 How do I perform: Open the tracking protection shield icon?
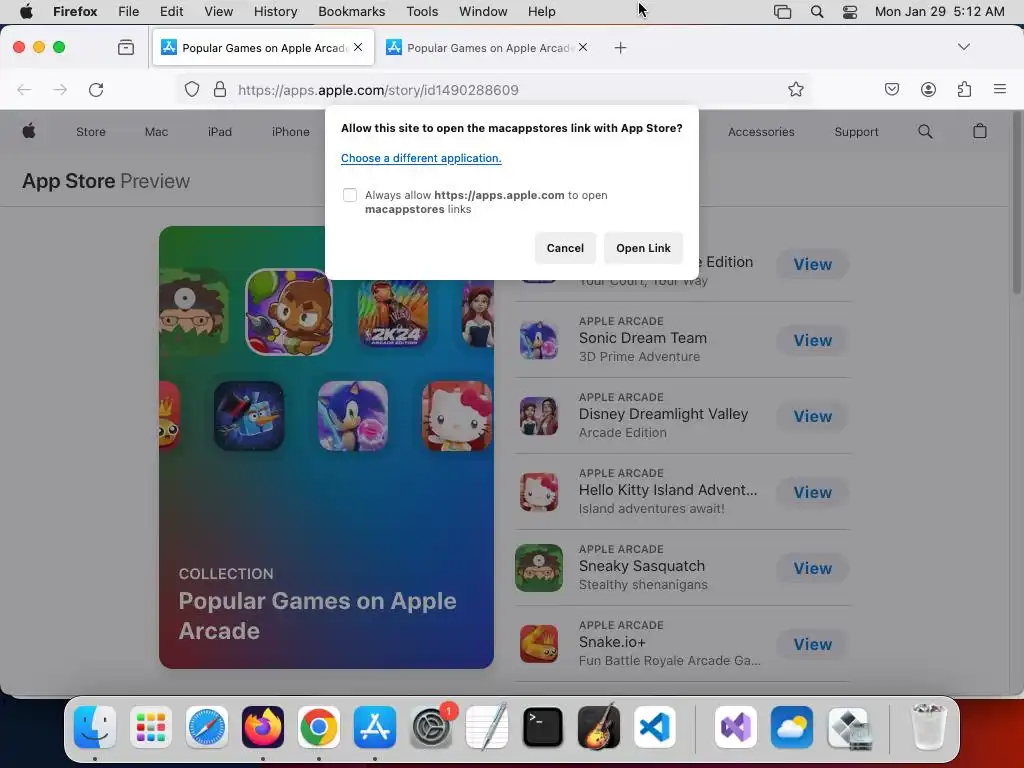click(191, 89)
